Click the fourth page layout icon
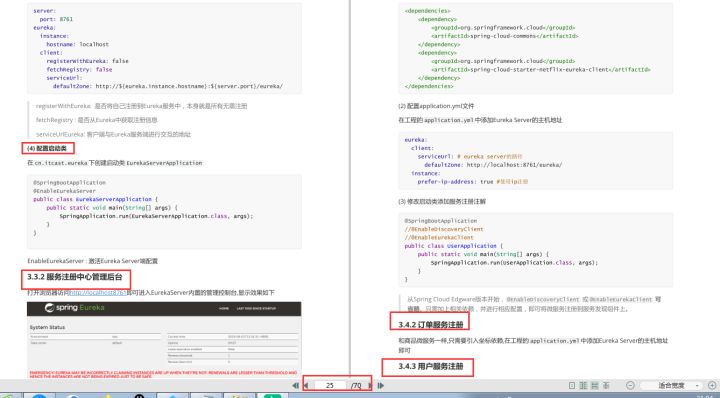Viewport: 720px width, 398px height. click(x=606, y=386)
